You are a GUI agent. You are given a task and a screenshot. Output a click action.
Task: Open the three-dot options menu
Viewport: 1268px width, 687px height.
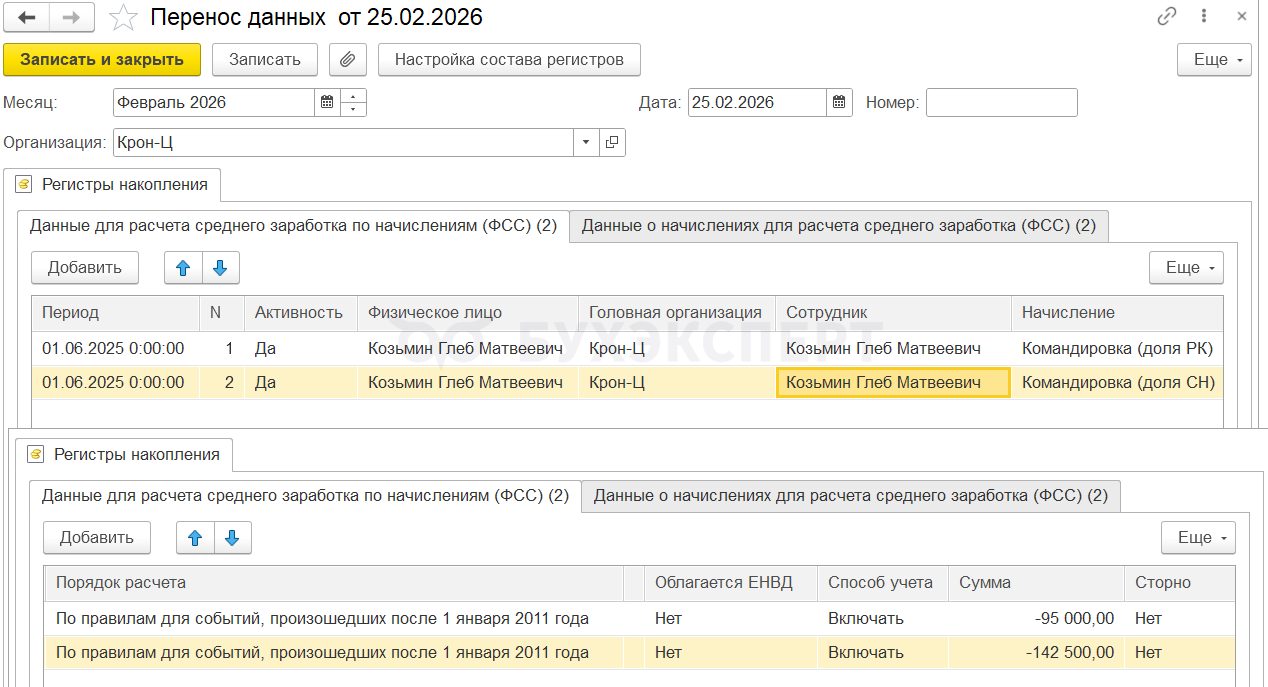(x=1204, y=17)
